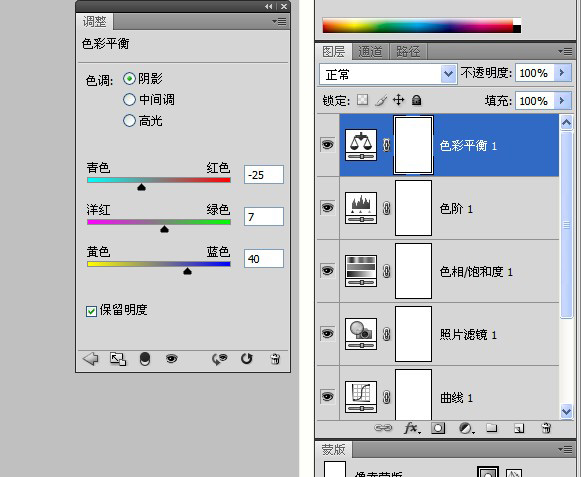Lock all layer attributes

point(416,100)
